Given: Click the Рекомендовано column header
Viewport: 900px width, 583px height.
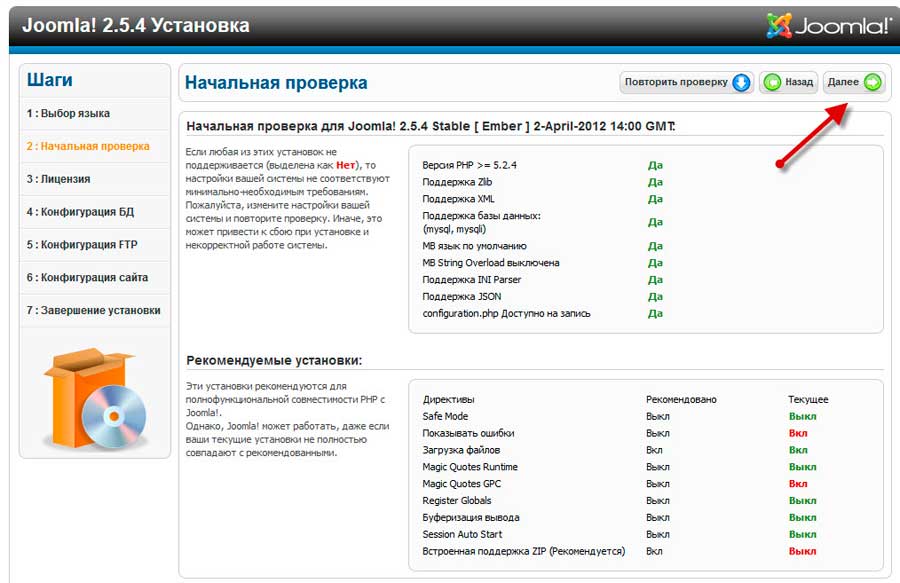Looking at the screenshot, I should pyautogui.click(x=681, y=399).
